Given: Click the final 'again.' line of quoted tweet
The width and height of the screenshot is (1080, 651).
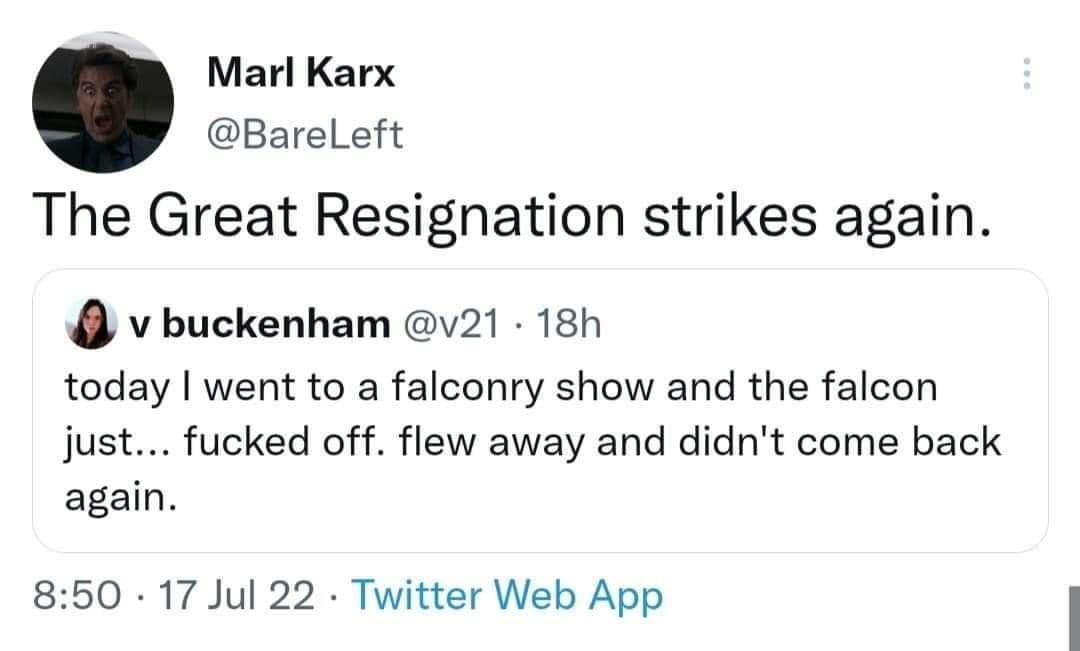Looking at the screenshot, I should pos(121,495).
